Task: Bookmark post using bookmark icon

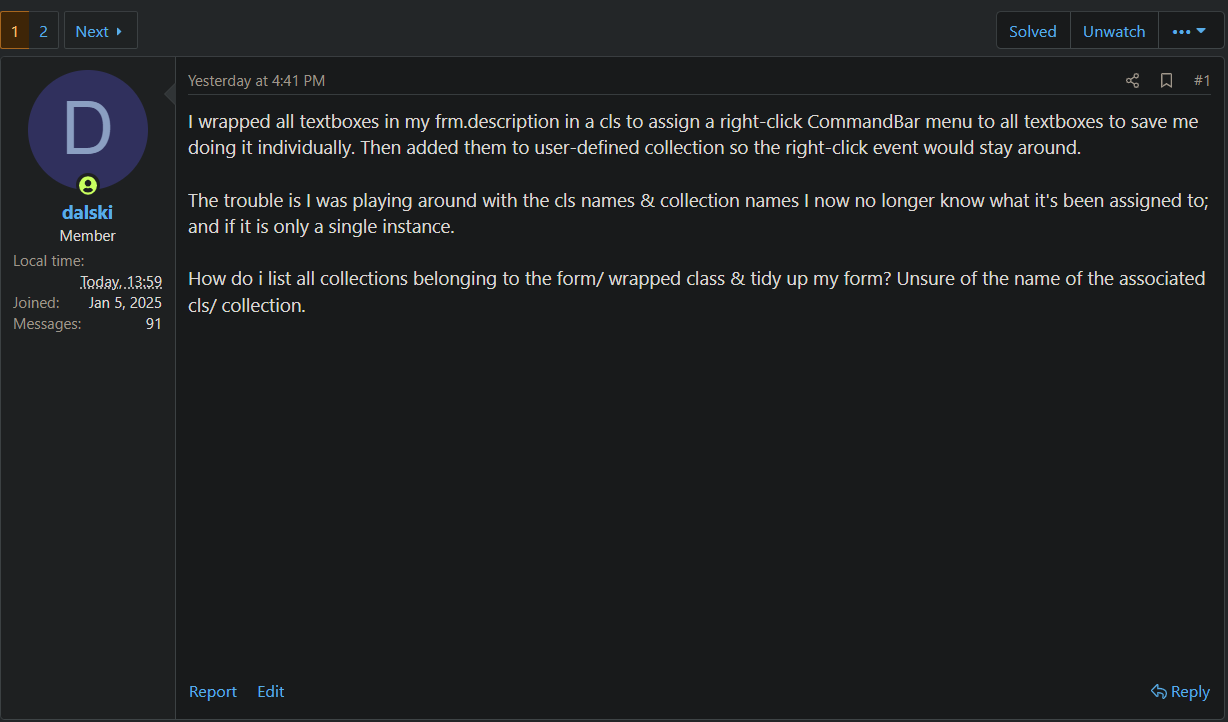Action: coord(1166,81)
